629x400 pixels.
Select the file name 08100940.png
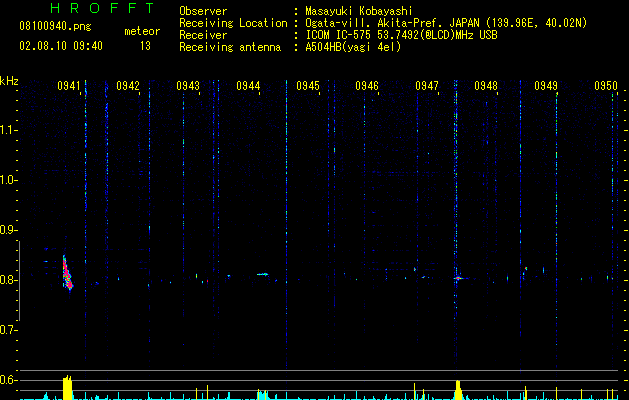pyautogui.click(x=55, y=27)
